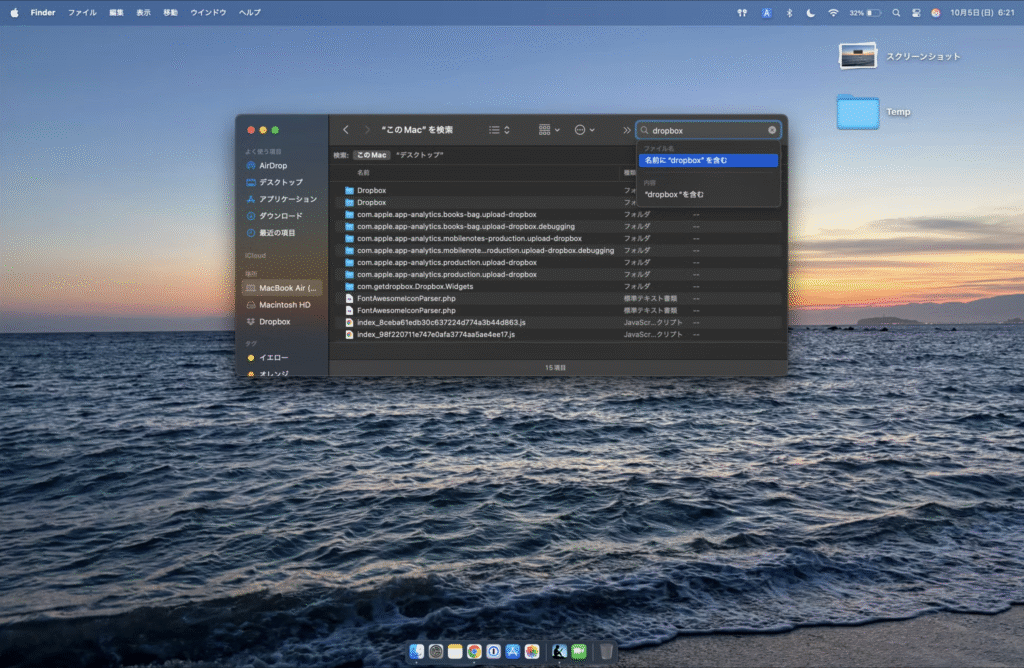Click the back navigation arrow in Finder

click(346, 130)
